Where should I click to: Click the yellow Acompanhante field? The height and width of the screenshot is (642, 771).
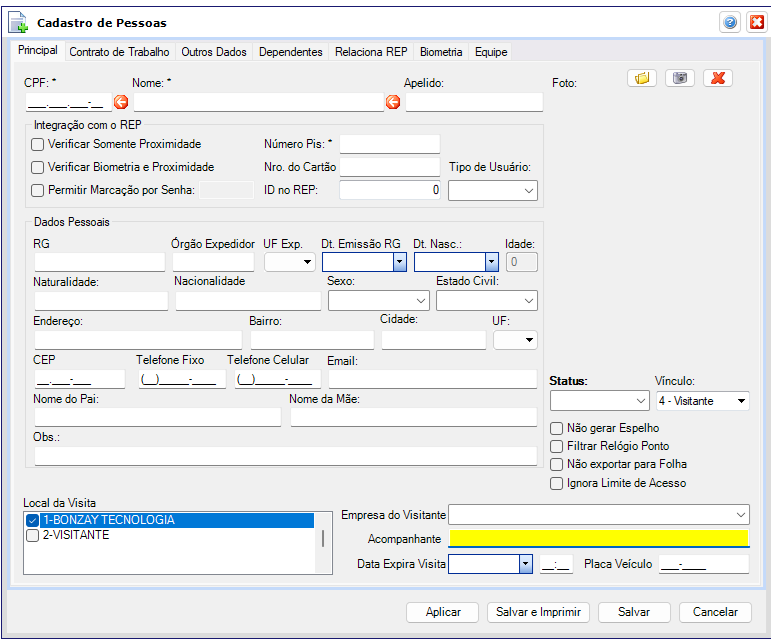(x=598, y=538)
